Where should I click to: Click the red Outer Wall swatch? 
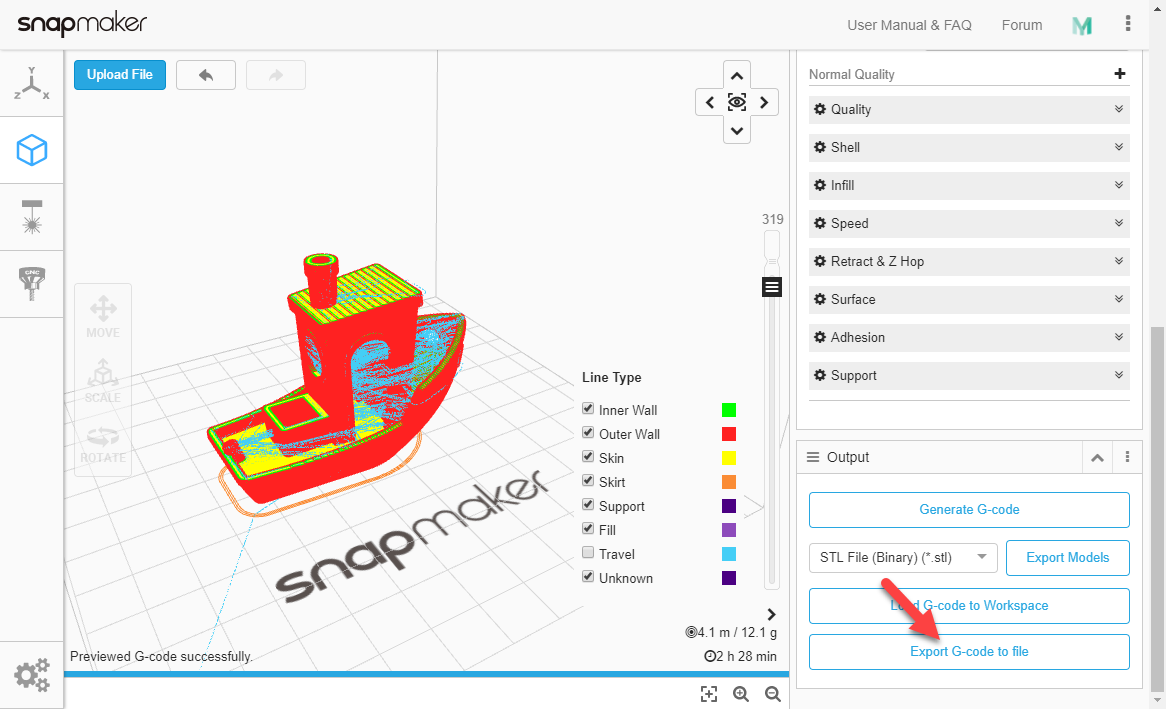(729, 434)
